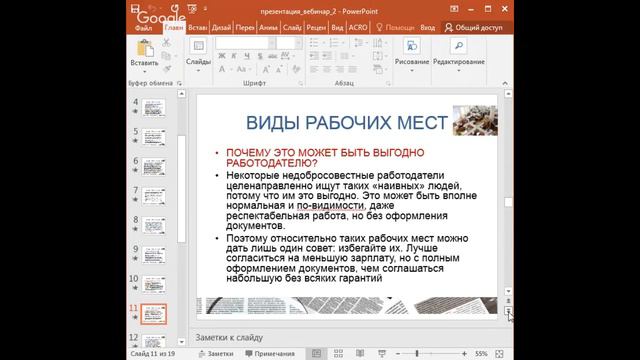Select the Format Painter brush icon
This screenshot has width=640, height=360.
pos(167,69)
